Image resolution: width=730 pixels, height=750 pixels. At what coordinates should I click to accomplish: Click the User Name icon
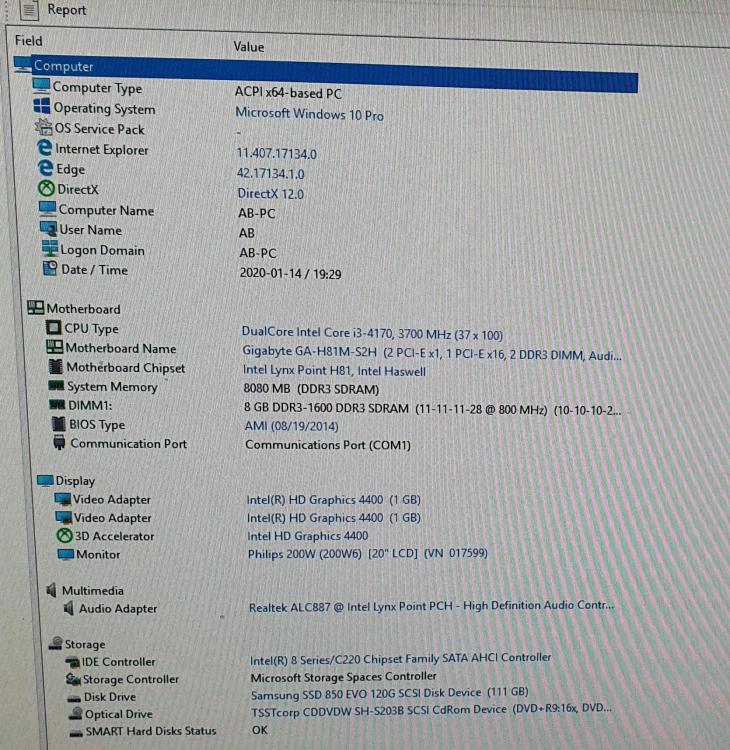(x=49, y=229)
